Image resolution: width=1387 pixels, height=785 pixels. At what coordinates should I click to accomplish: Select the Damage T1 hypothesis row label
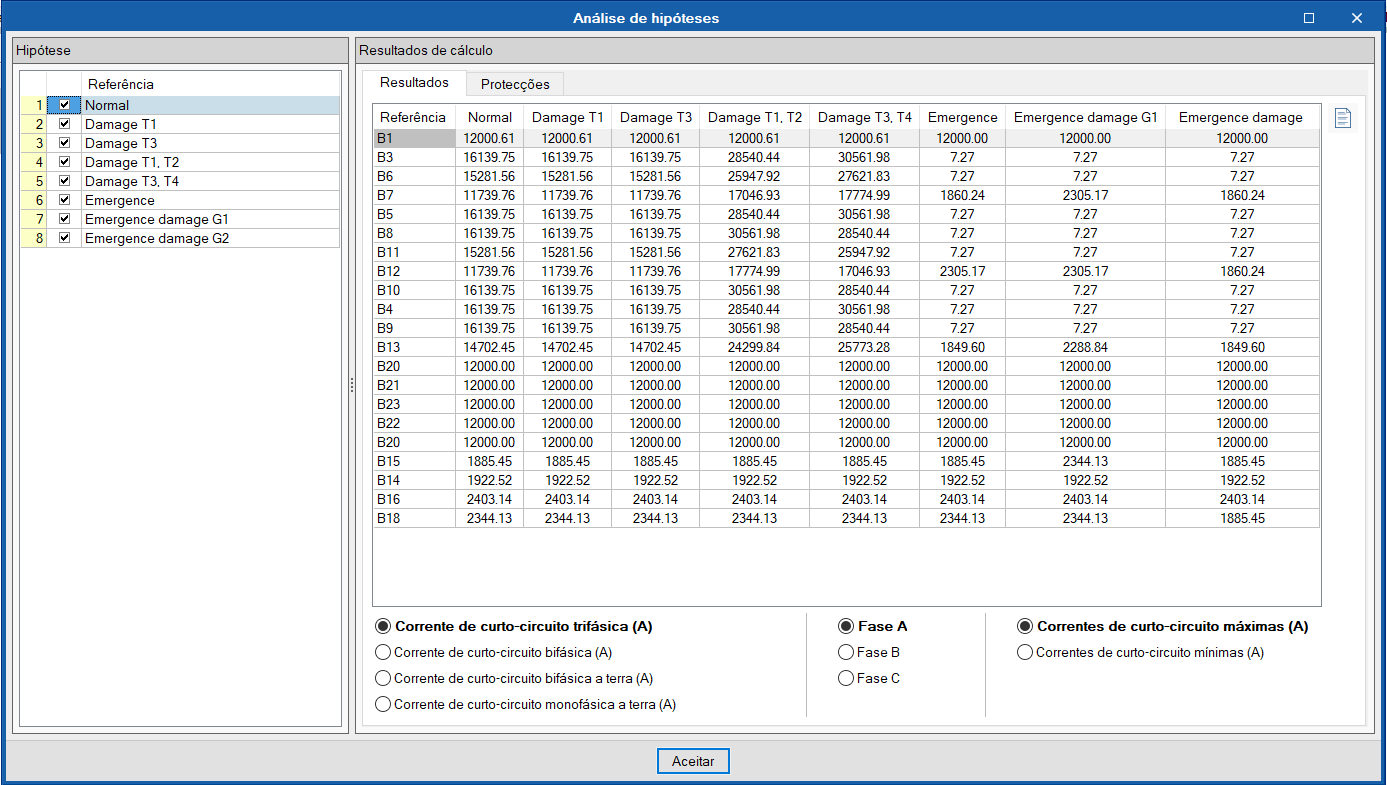click(x=121, y=124)
